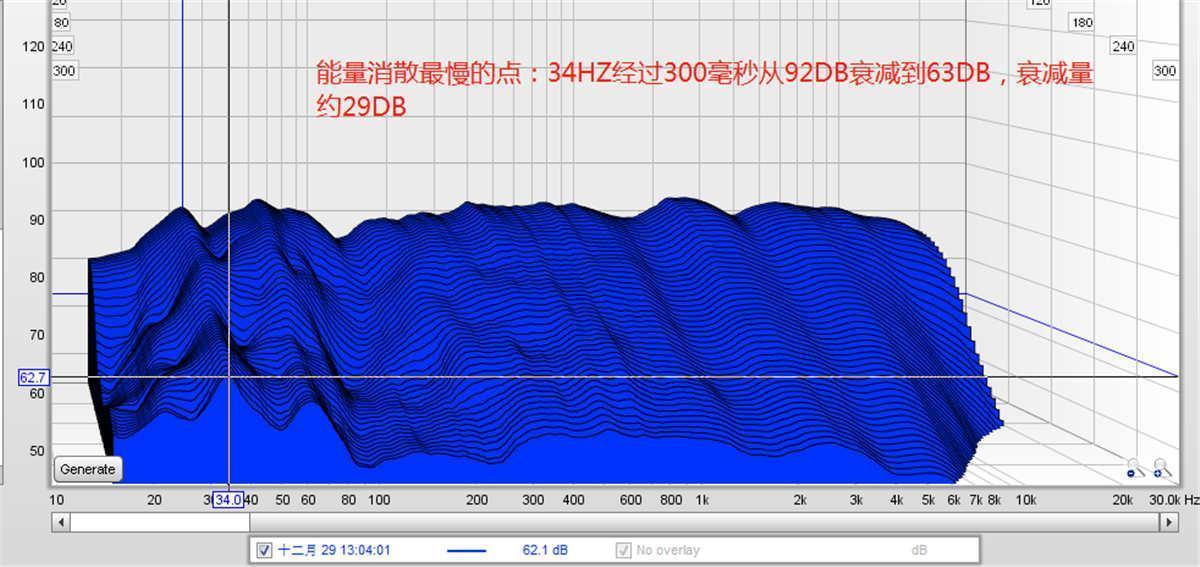The image size is (1200, 567).
Task: Click the 180 ms time label on right
Action: click(x=1081, y=22)
